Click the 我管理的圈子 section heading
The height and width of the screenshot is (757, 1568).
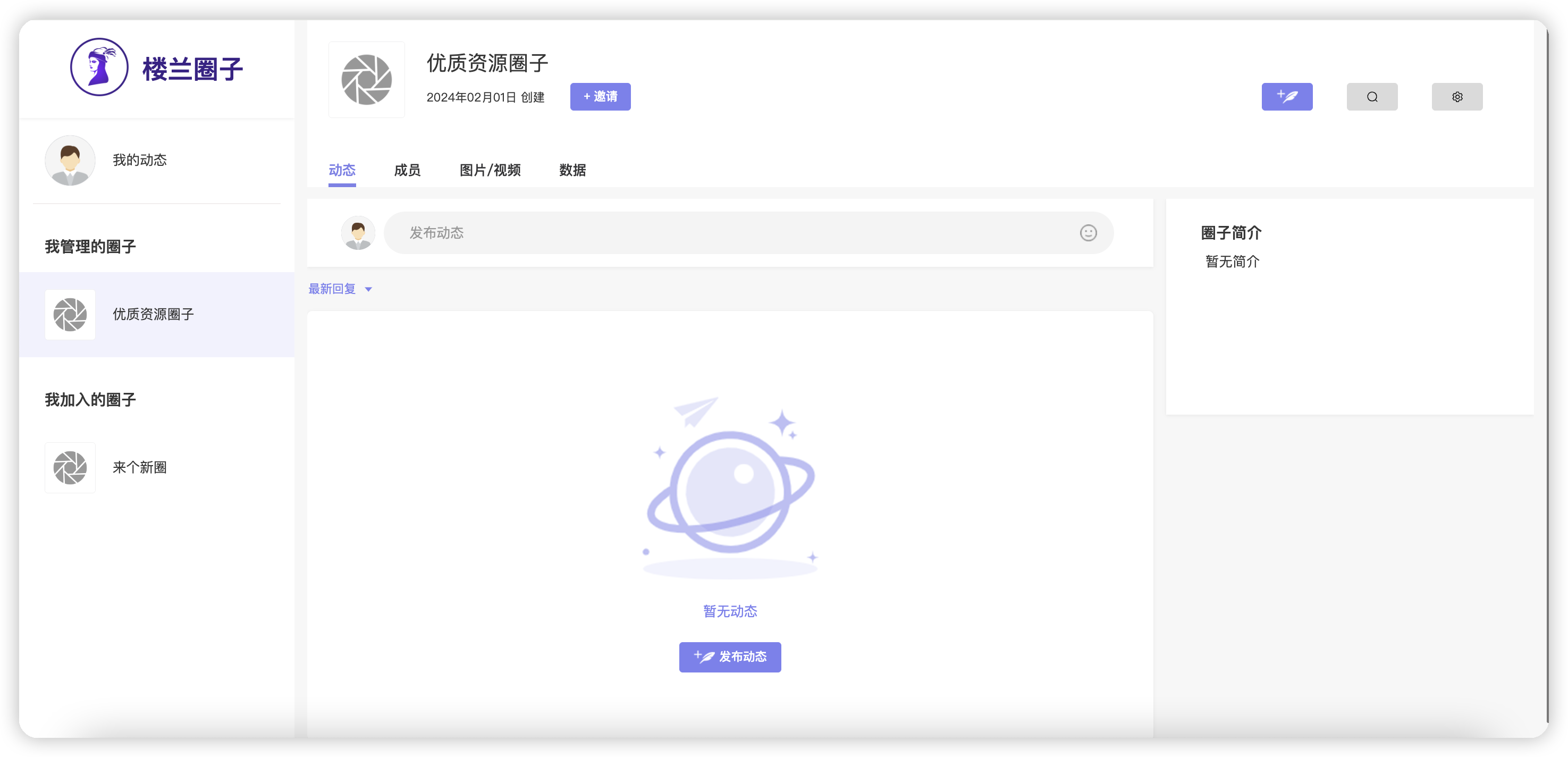coord(90,247)
